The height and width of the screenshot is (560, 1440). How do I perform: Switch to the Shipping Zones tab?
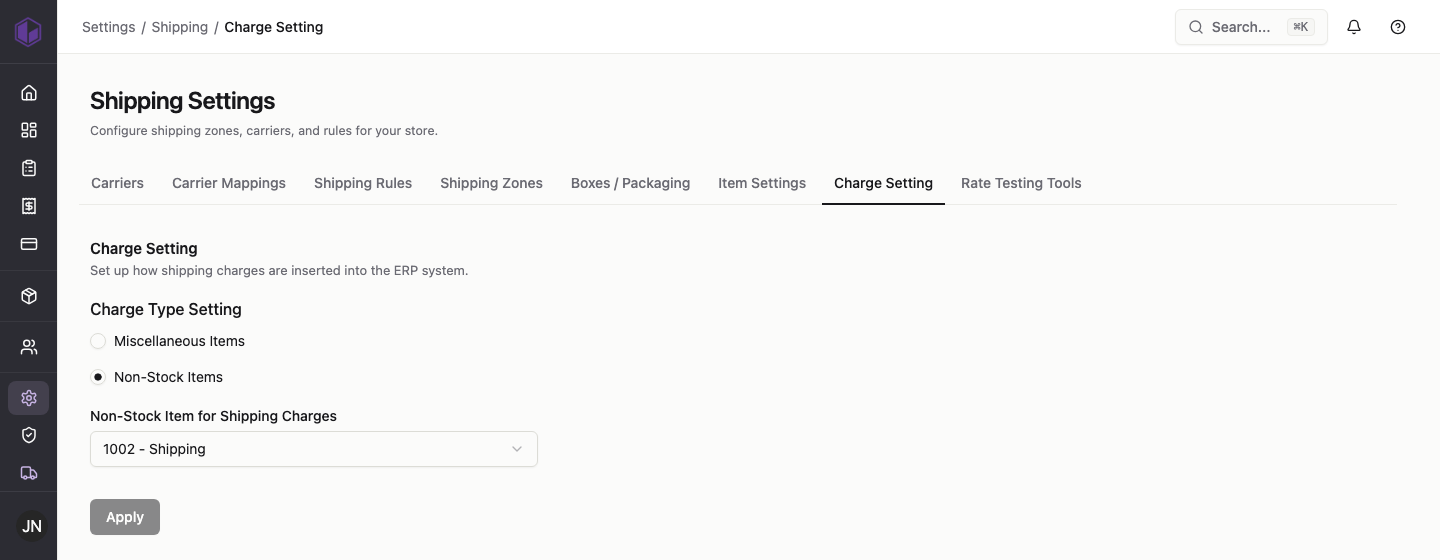click(x=491, y=183)
